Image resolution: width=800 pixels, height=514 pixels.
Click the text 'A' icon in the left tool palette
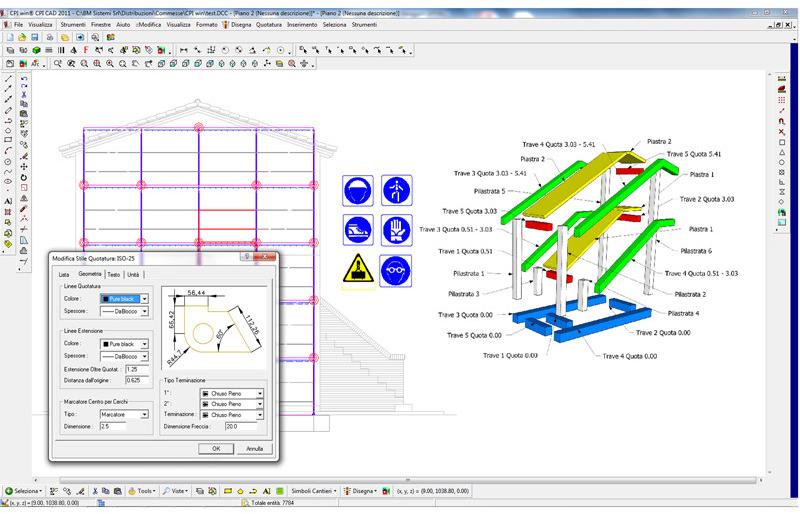[x=8, y=201]
